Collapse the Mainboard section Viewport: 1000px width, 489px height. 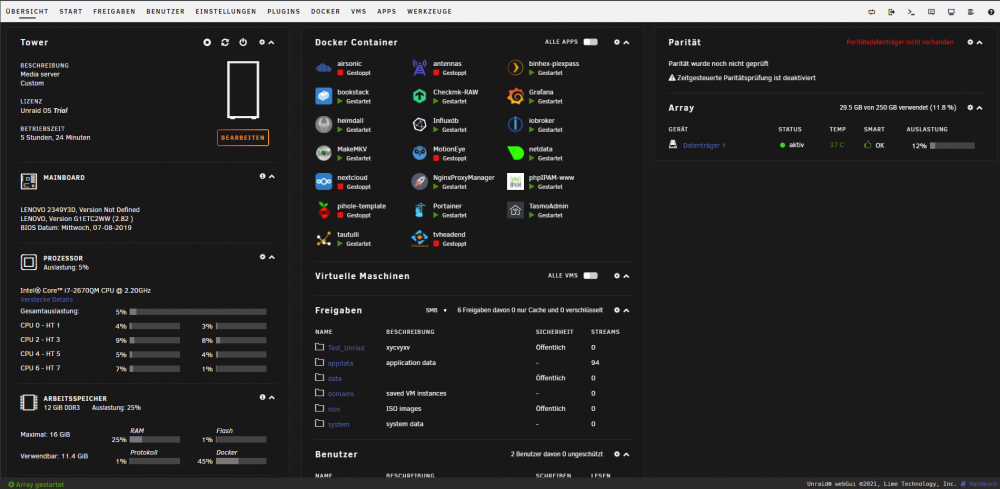[272, 176]
